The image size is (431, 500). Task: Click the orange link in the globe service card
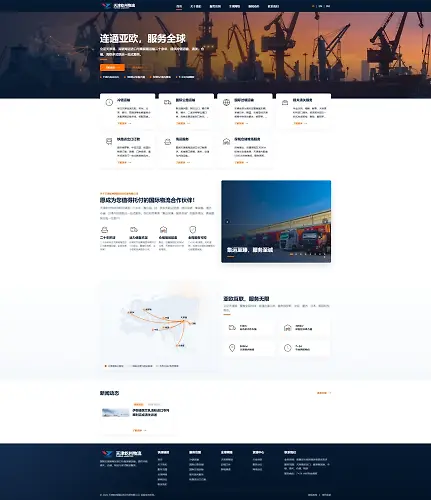tap(241, 123)
